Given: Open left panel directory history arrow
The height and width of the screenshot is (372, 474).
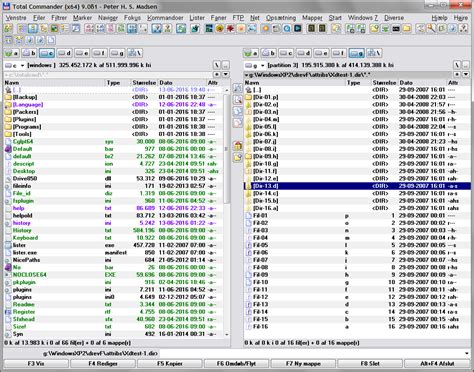Looking at the screenshot, I should 226,75.
